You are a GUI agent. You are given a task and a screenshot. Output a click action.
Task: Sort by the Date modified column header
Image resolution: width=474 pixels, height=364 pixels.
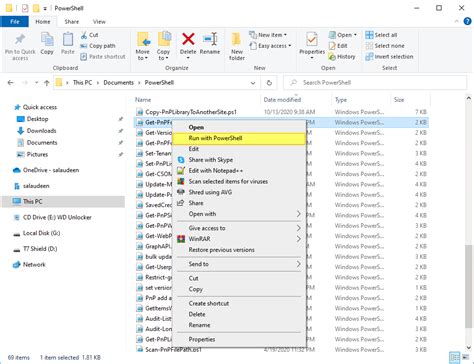pos(282,100)
